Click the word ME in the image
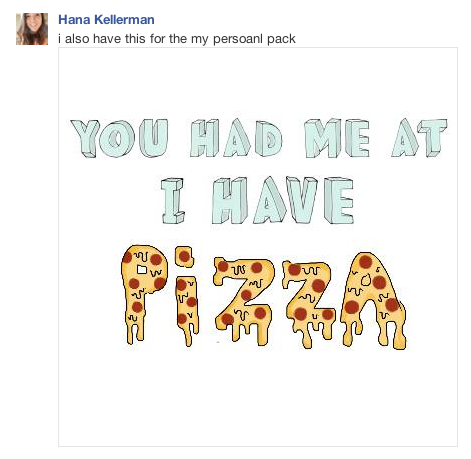This screenshot has width=471, height=459. coord(337,138)
